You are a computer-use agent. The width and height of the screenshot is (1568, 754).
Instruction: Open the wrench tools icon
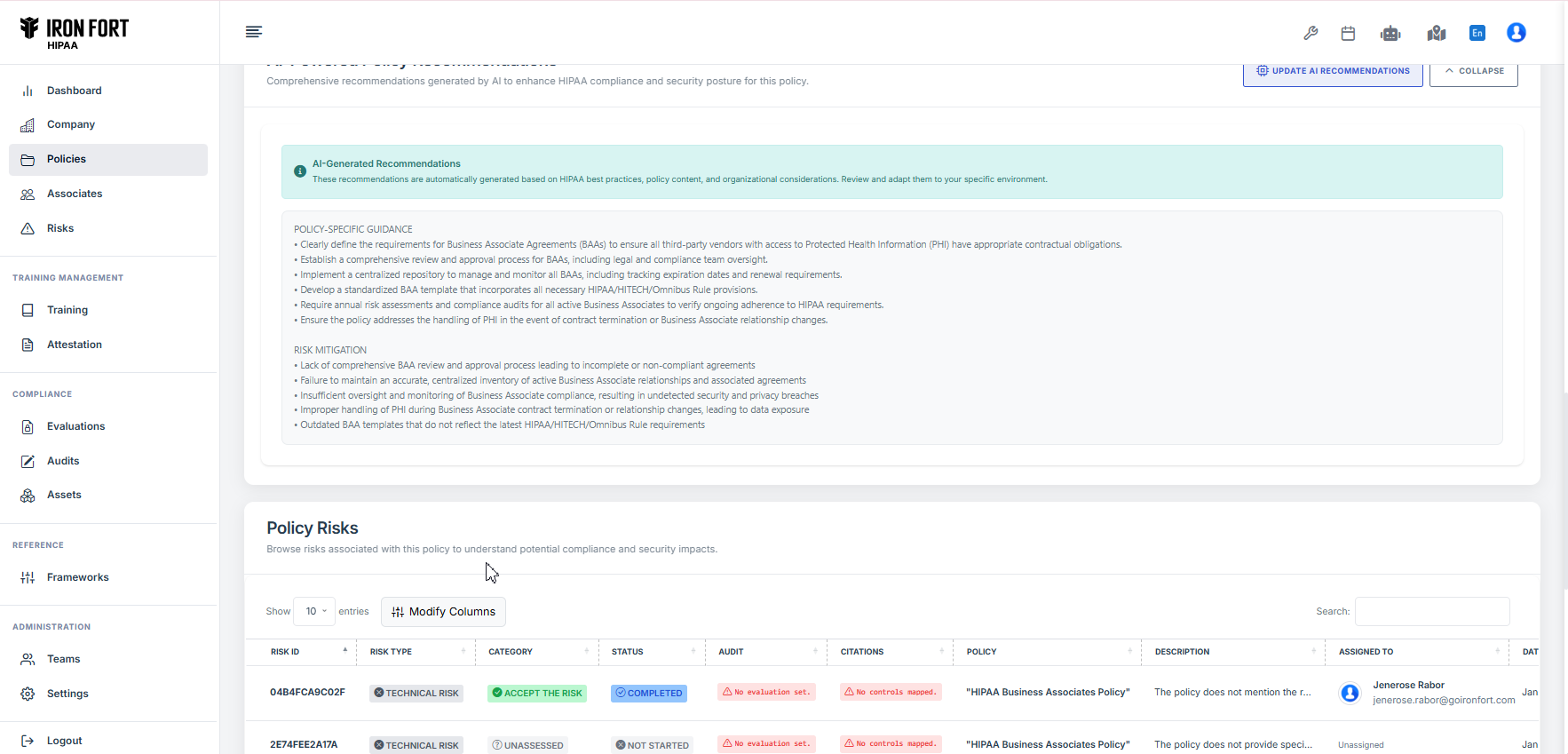(x=1311, y=33)
